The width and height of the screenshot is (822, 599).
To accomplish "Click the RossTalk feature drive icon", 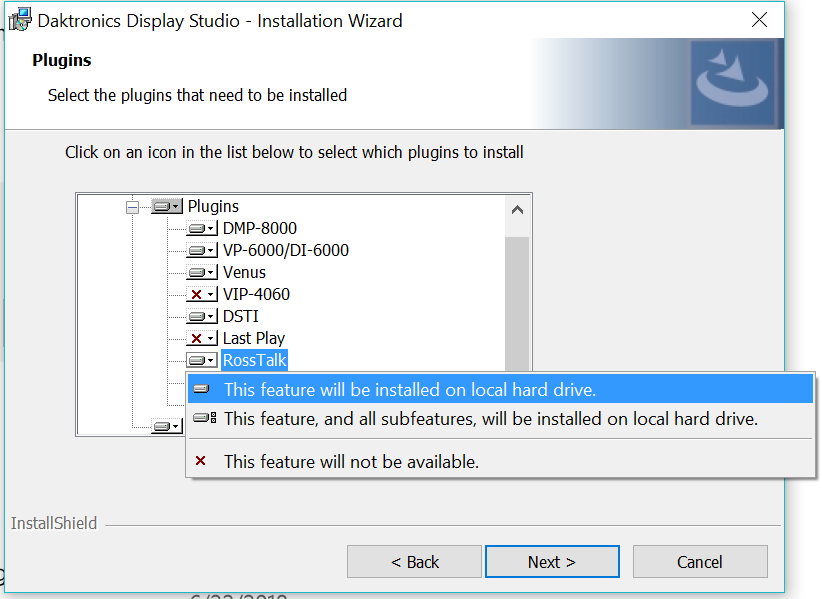I will (202, 360).
